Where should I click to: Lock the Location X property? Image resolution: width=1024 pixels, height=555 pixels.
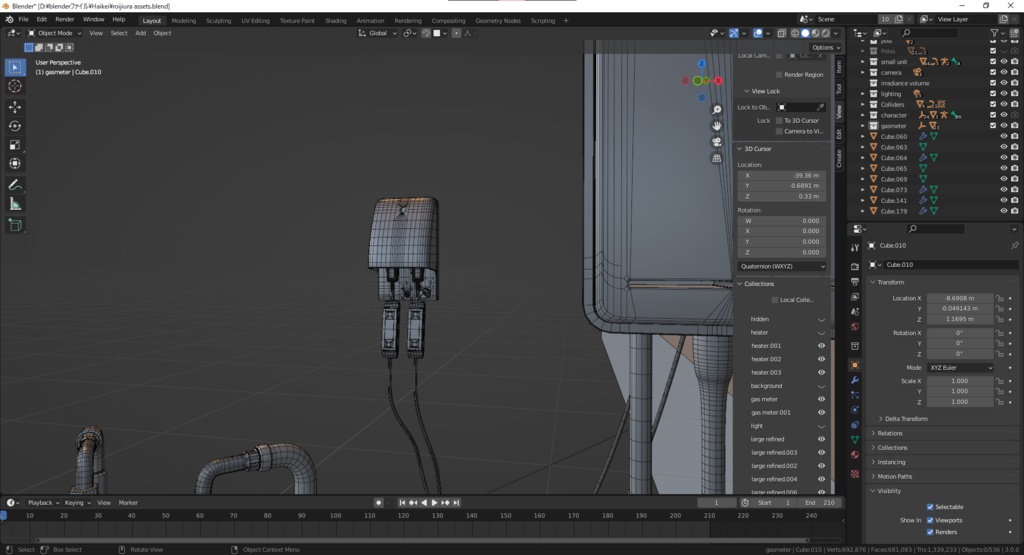click(x=1000, y=298)
